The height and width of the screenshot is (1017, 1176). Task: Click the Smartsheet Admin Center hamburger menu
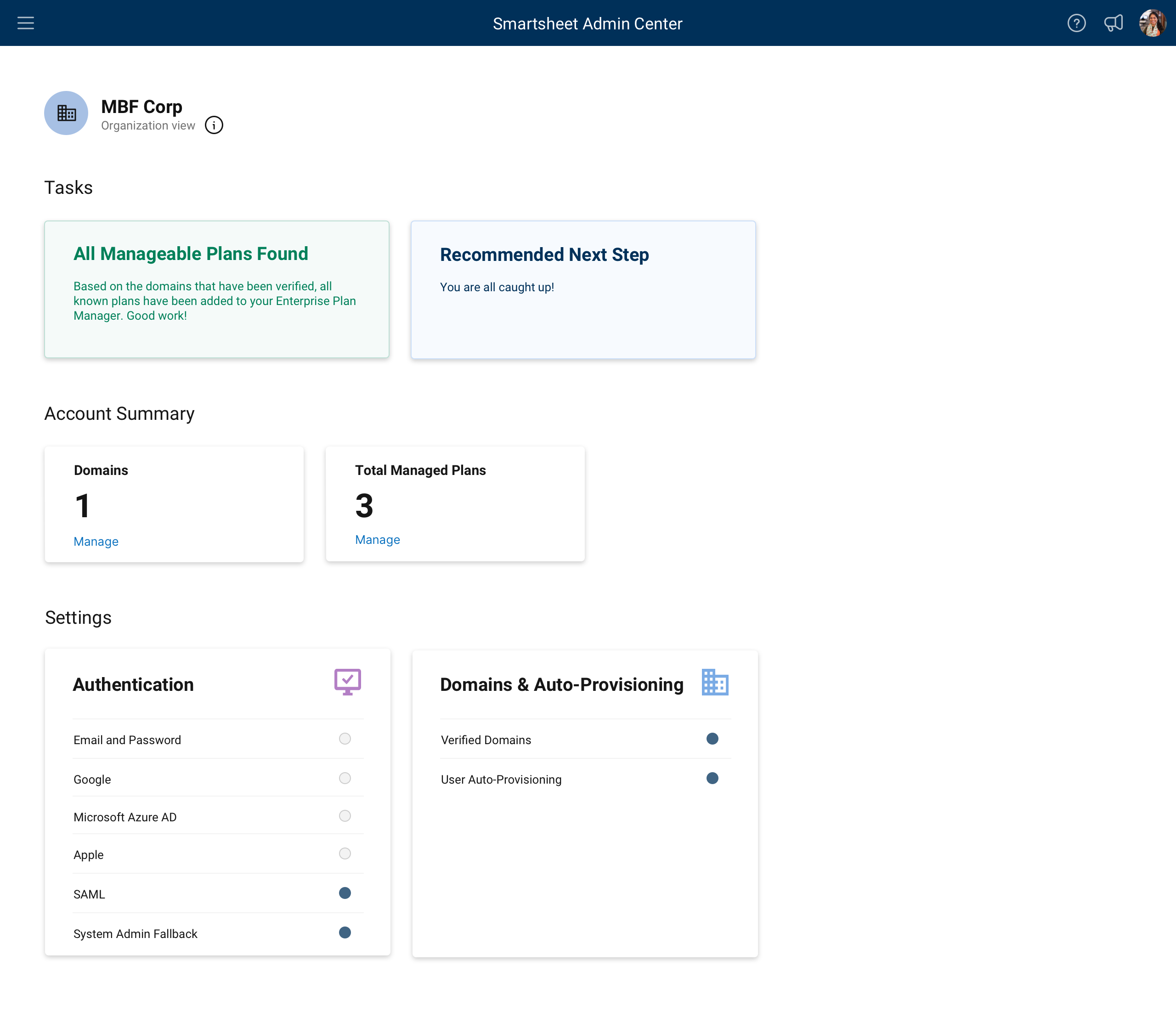coord(26,23)
